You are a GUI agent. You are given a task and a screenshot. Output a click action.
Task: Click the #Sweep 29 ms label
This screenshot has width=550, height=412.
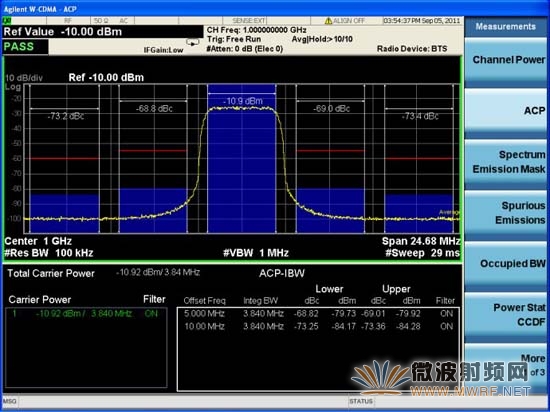pos(423,253)
